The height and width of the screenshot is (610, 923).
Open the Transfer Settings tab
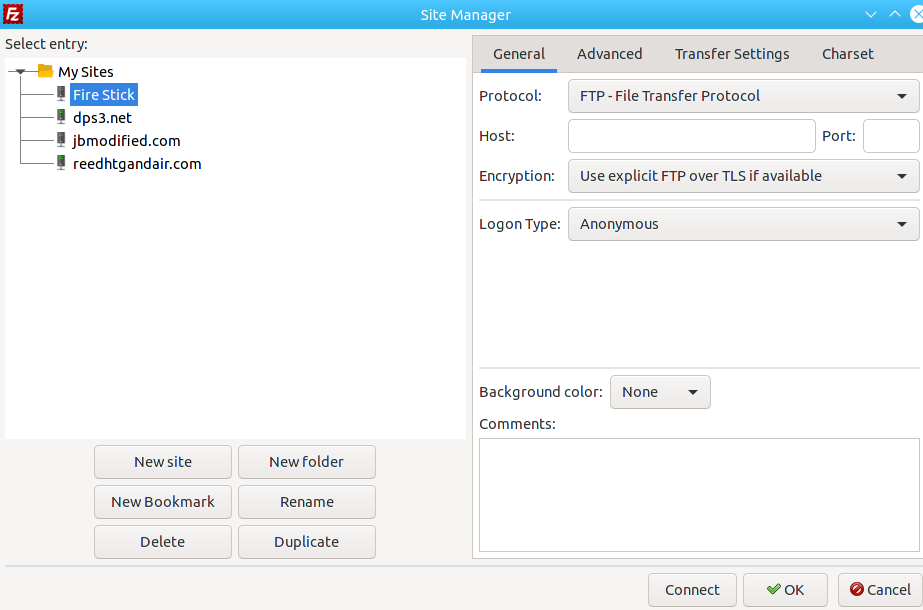[x=732, y=54]
